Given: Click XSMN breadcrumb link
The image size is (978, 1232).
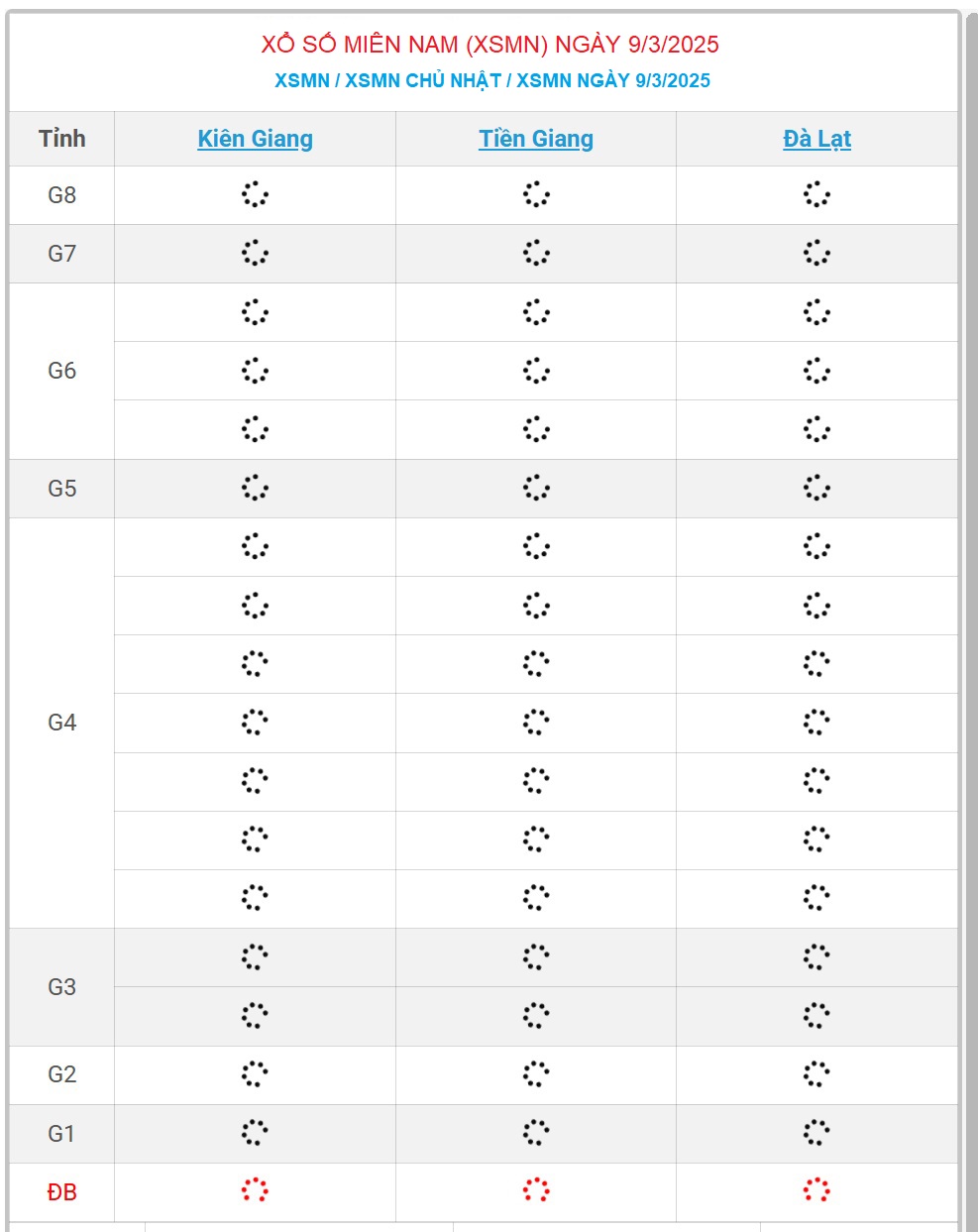Looking at the screenshot, I should (x=301, y=80).
